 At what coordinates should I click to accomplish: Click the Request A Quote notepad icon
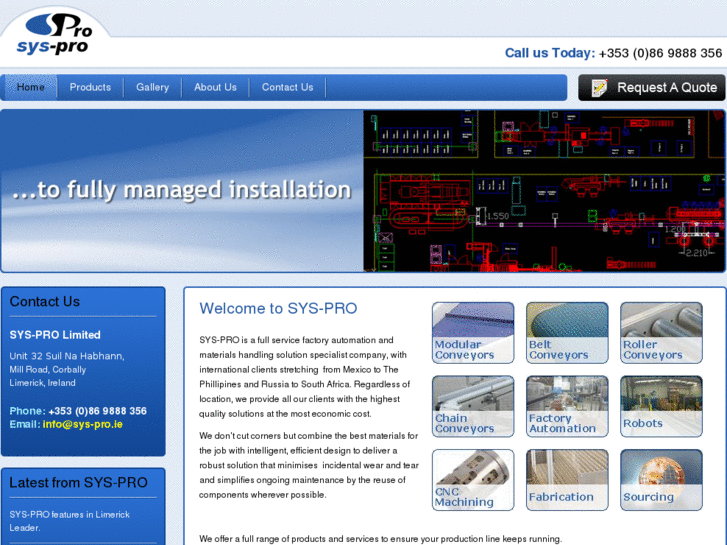click(x=599, y=88)
